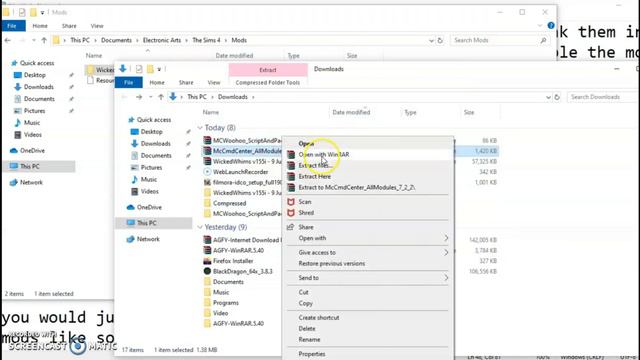Sort by Date modified in Downloads window
The image size is (640, 360).
click(x=351, y=112)
